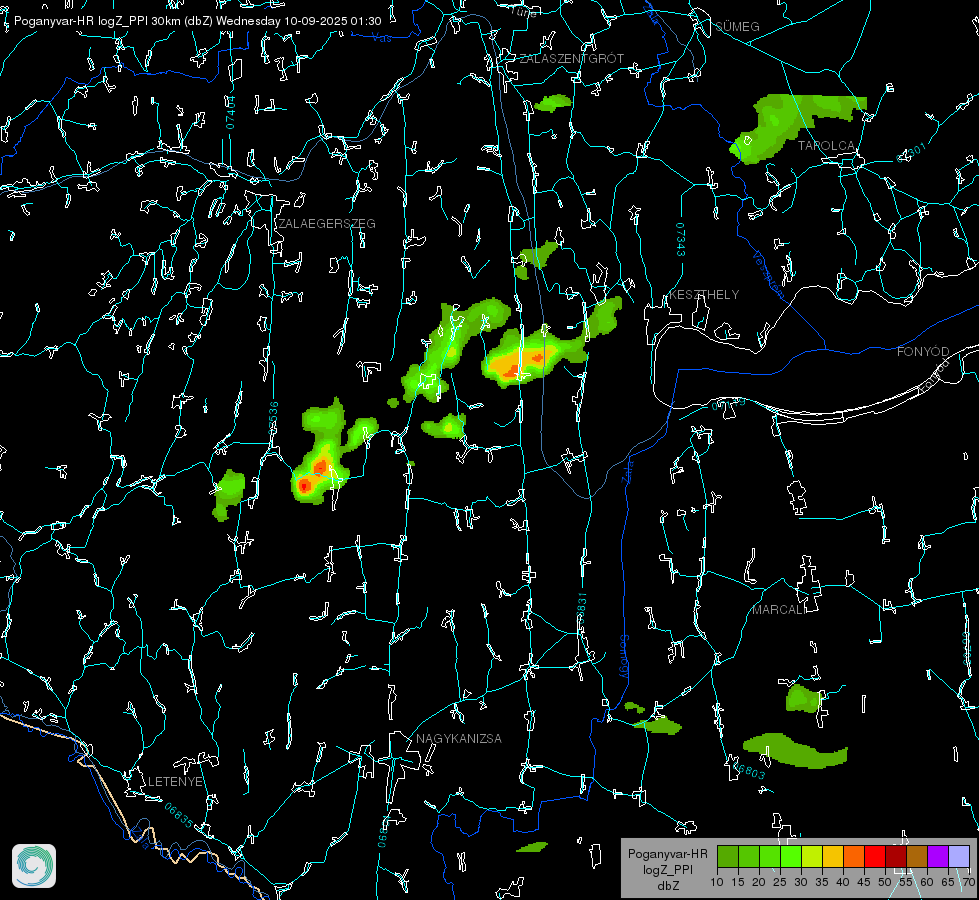
Task: Click the 35-40 dBZ yellow legend swatch
Action: point(833,857)
